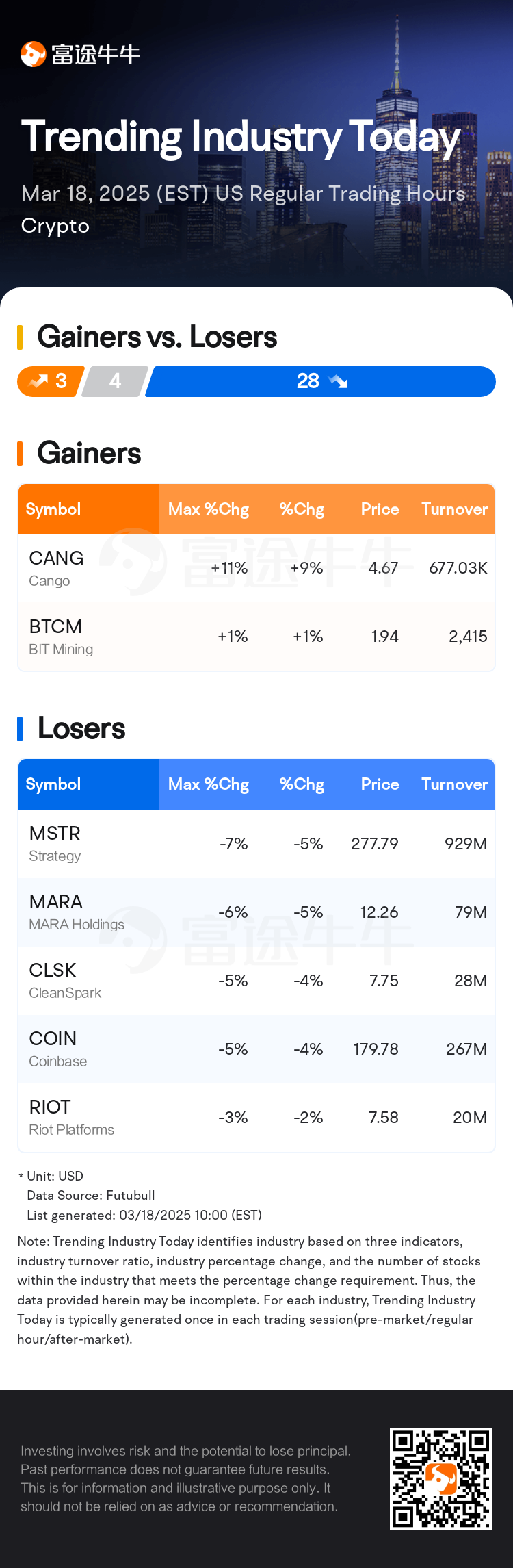Click the blue down-arrow losers icon
Screen dimensions: 513x1568
coord(338,381)
